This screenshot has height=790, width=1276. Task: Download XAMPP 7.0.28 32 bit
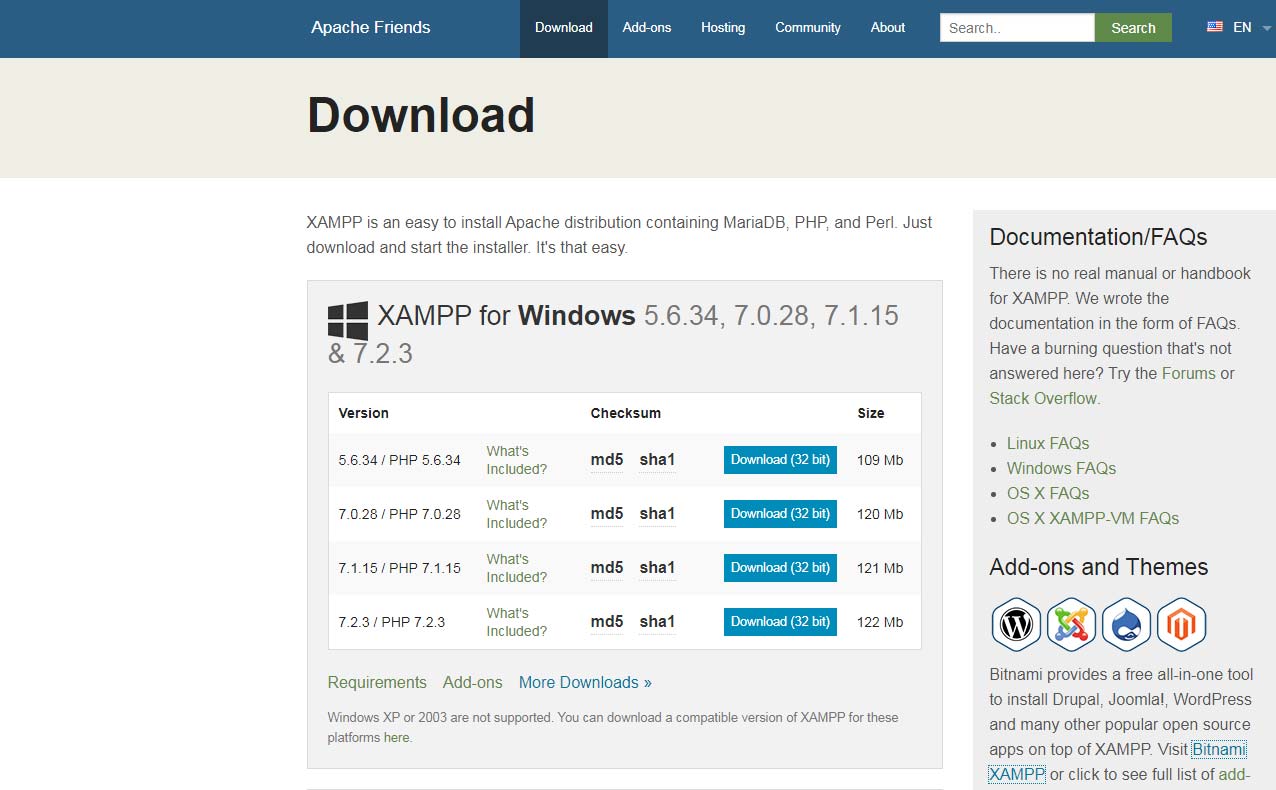pos(780,514)
